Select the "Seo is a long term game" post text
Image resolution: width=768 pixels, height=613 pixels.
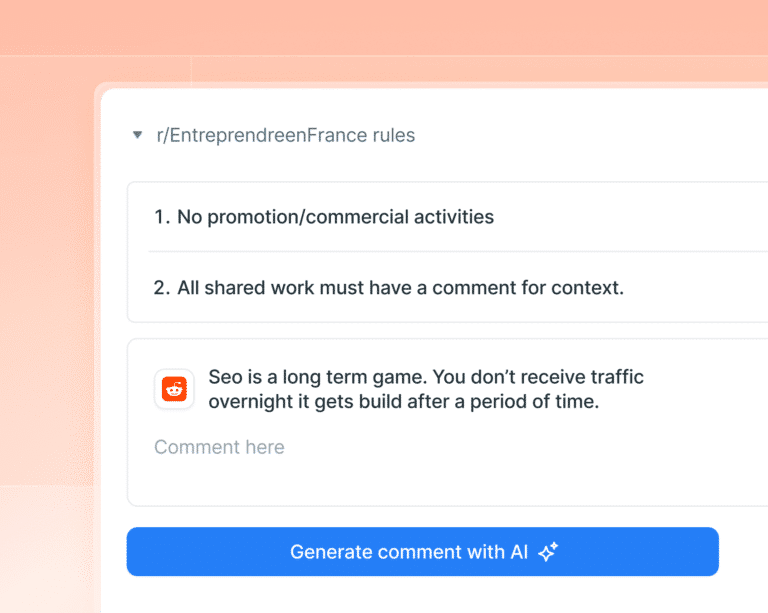[x=426, y=389]
